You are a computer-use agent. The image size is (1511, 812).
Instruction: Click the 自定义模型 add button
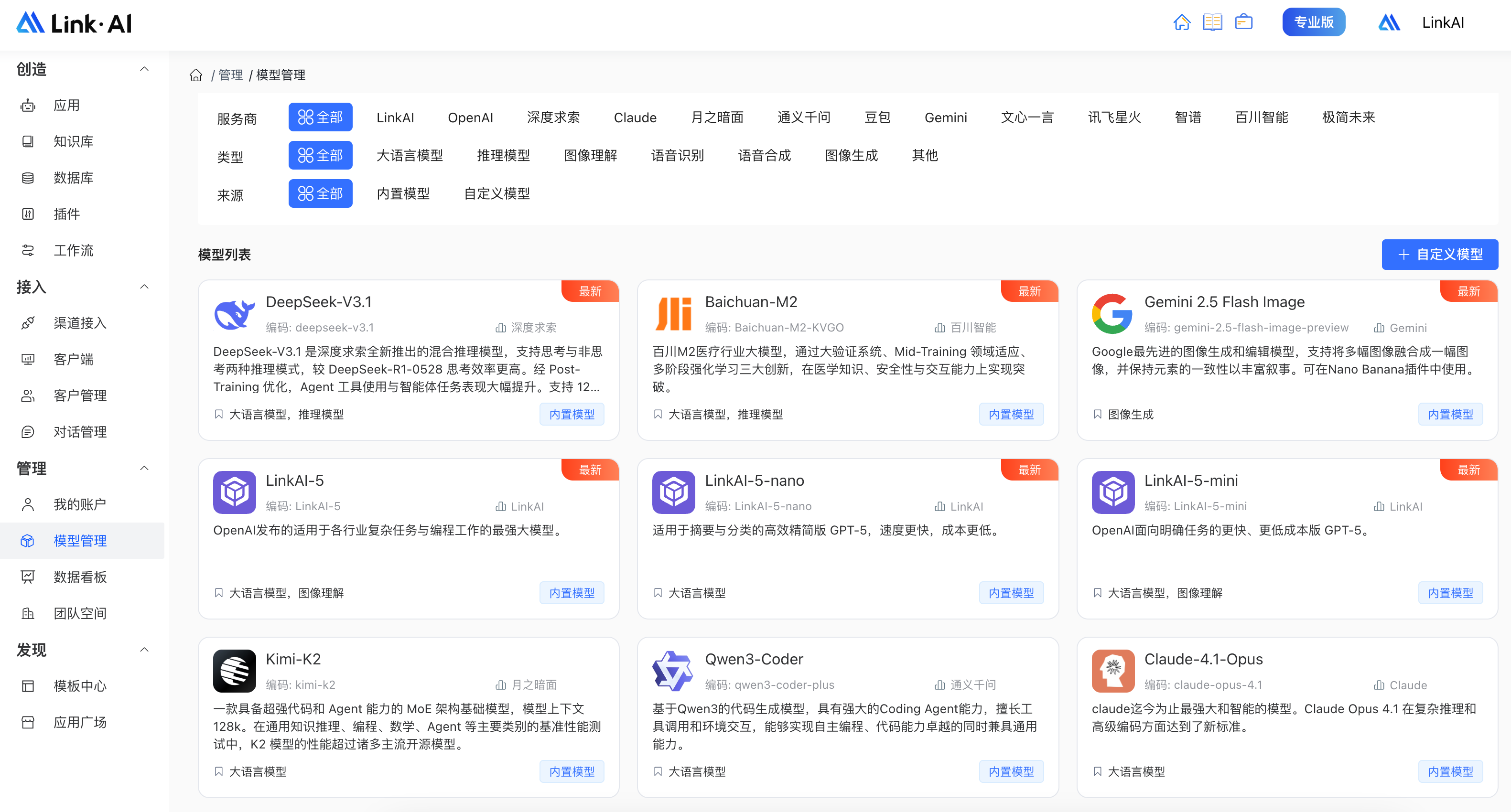click(x=1440, y=255)
